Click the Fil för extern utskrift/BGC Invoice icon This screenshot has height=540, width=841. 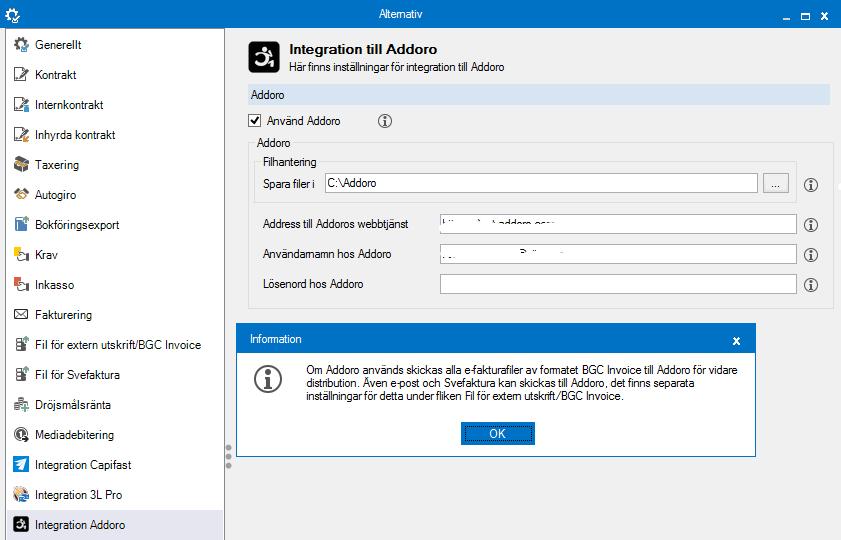pyautogui.click(x=21, y=344)
